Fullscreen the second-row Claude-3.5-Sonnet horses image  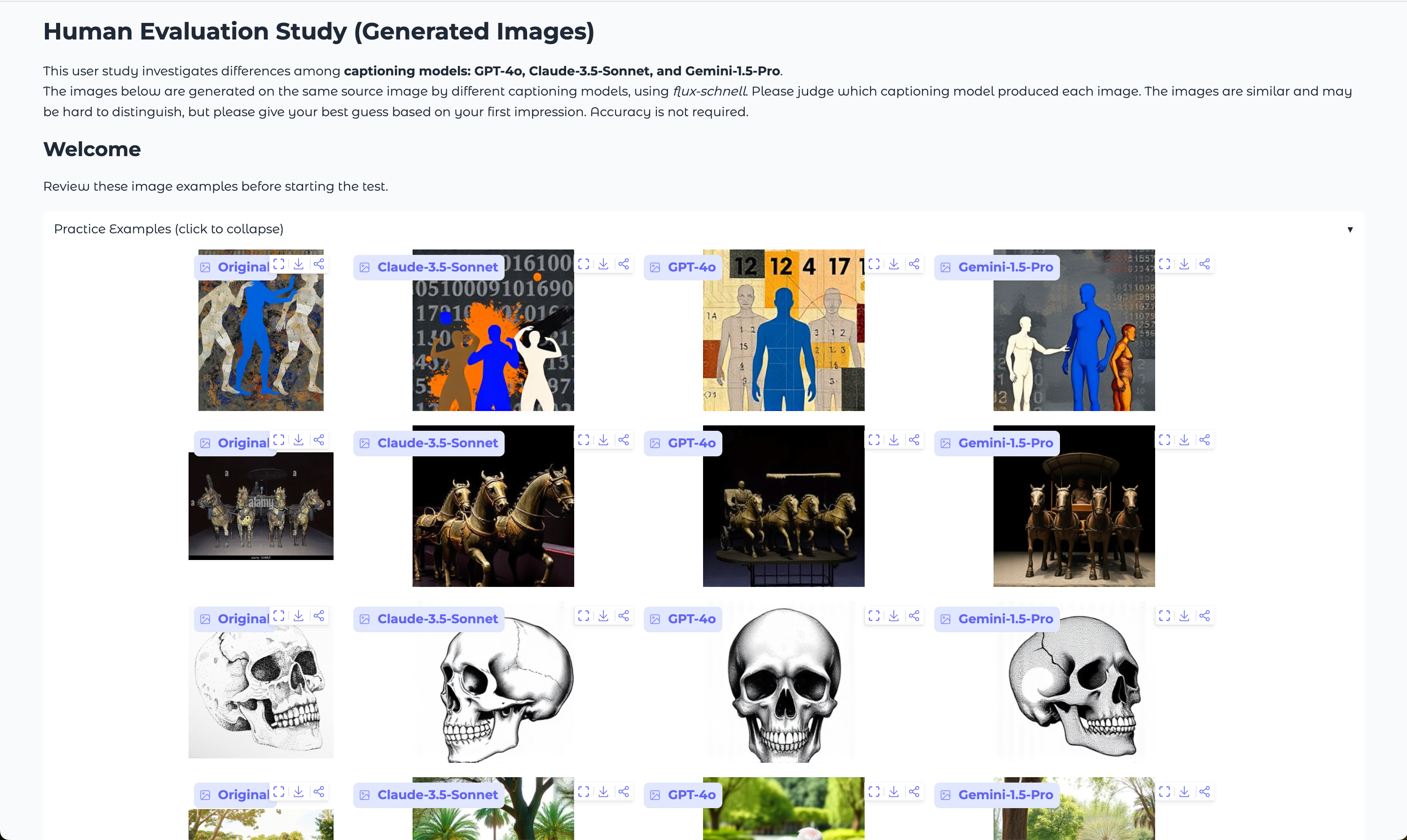tap(583, 440)
